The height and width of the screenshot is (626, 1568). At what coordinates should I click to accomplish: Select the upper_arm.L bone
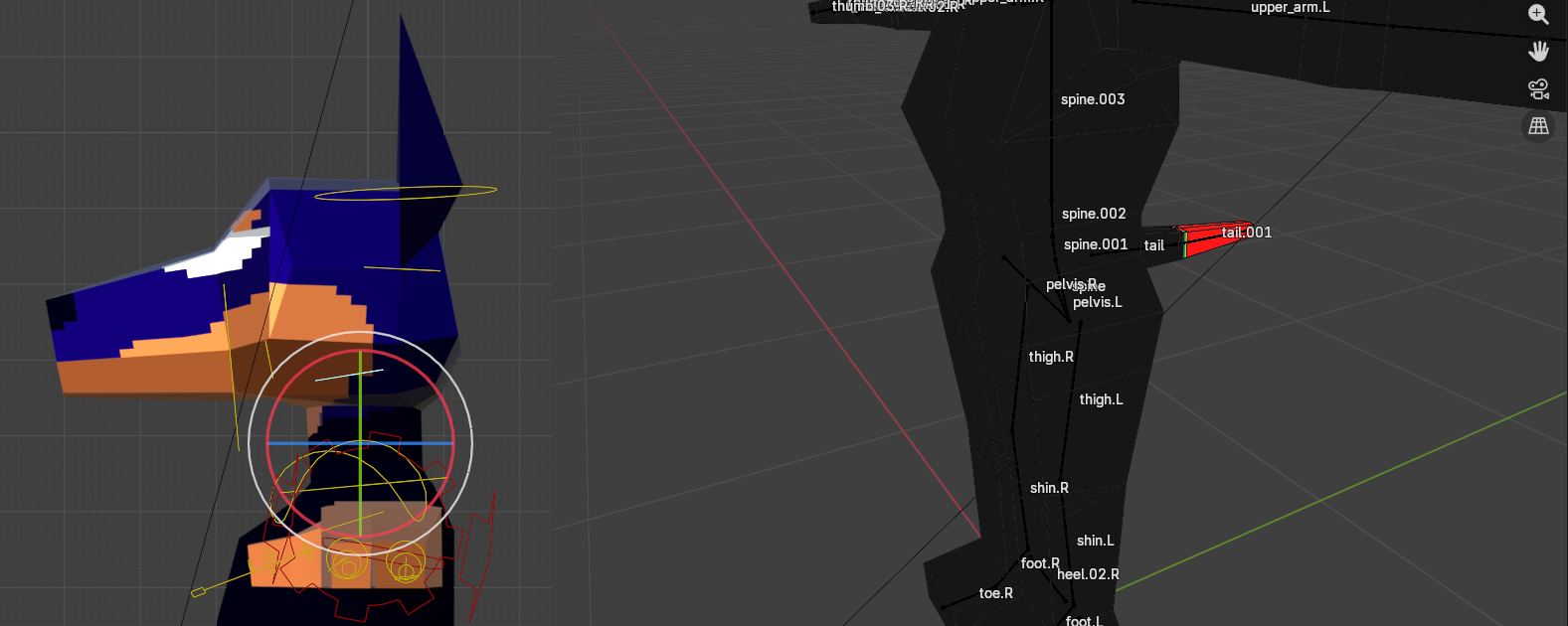pos(1290,8)
